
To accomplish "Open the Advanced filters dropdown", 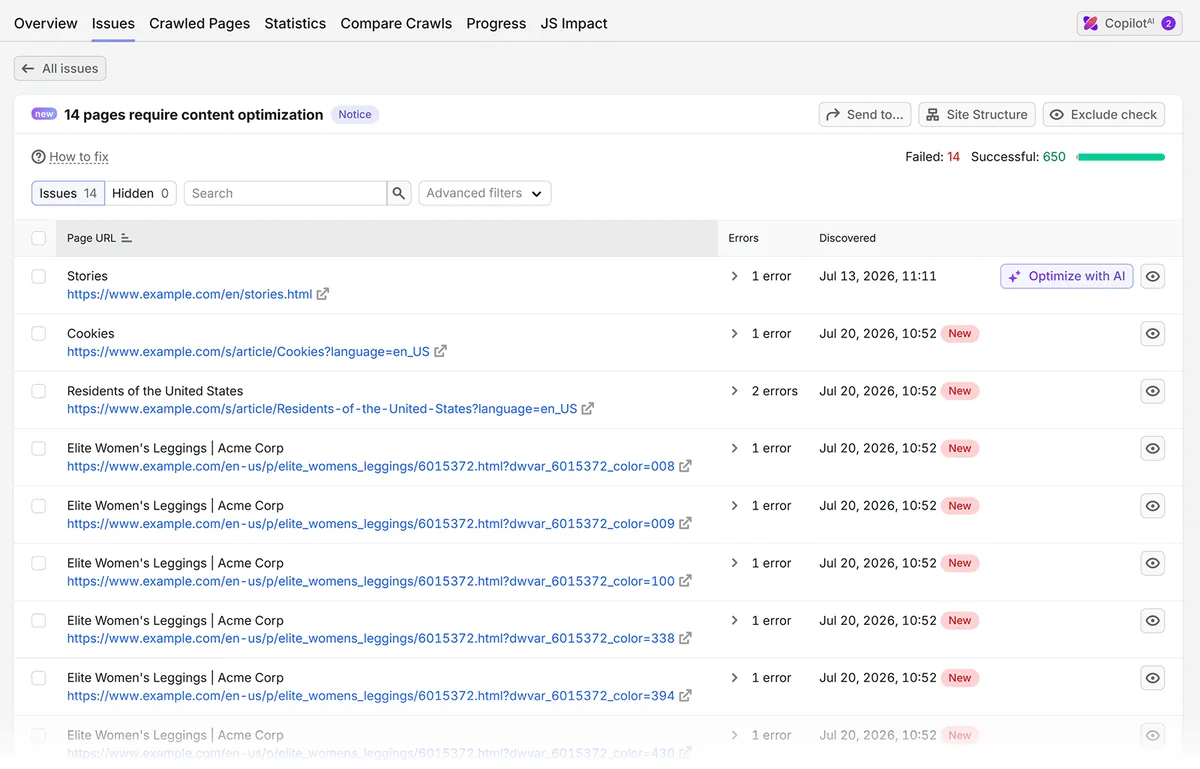I will tap(485, 193).
